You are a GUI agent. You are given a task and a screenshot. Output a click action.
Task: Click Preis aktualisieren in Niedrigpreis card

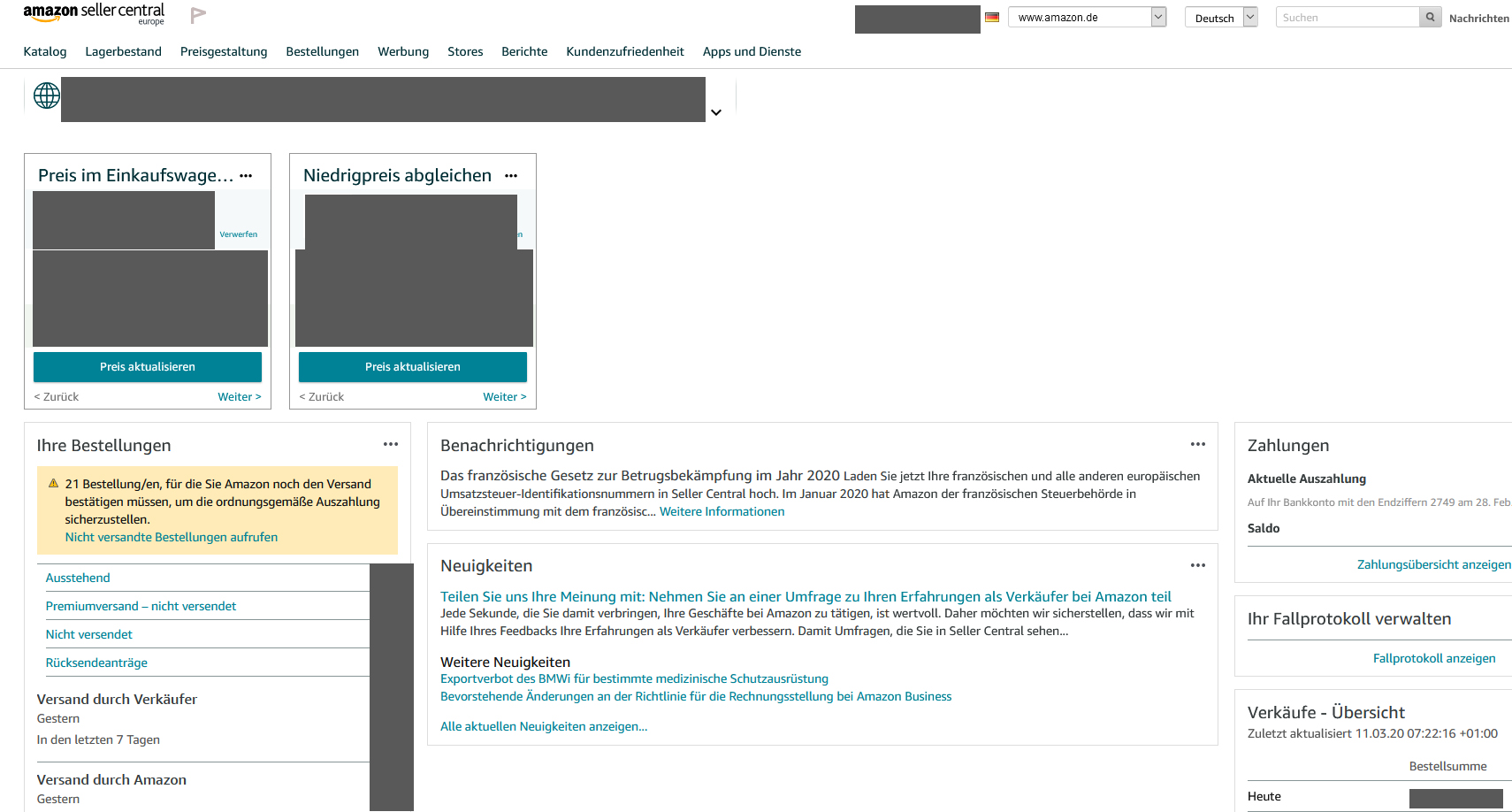(x=413, y=366)
